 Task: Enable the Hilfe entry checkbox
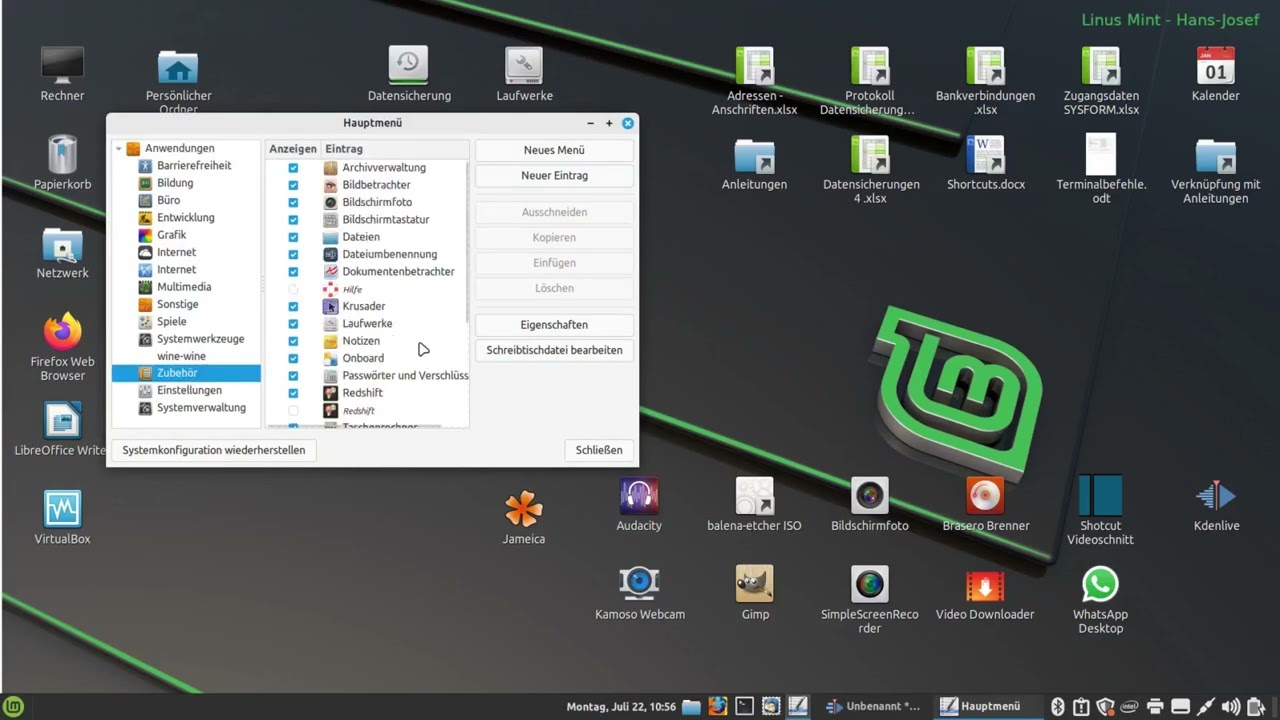click(x=293, y=289)
